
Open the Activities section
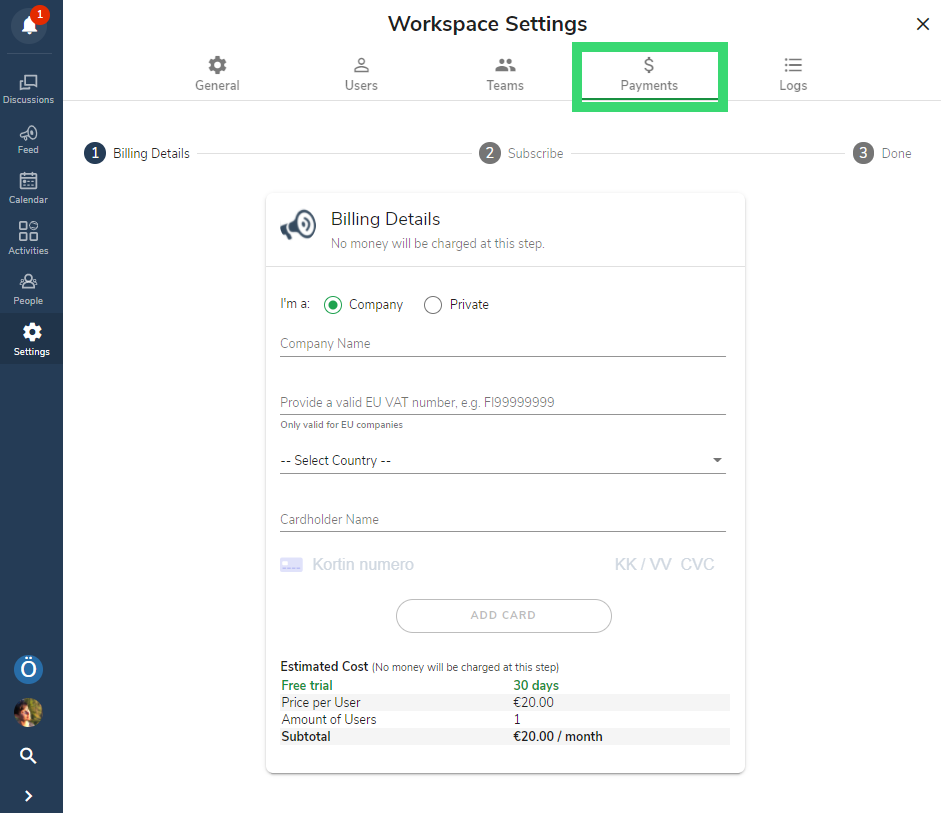pyautogui.click(x=28, y=238)
